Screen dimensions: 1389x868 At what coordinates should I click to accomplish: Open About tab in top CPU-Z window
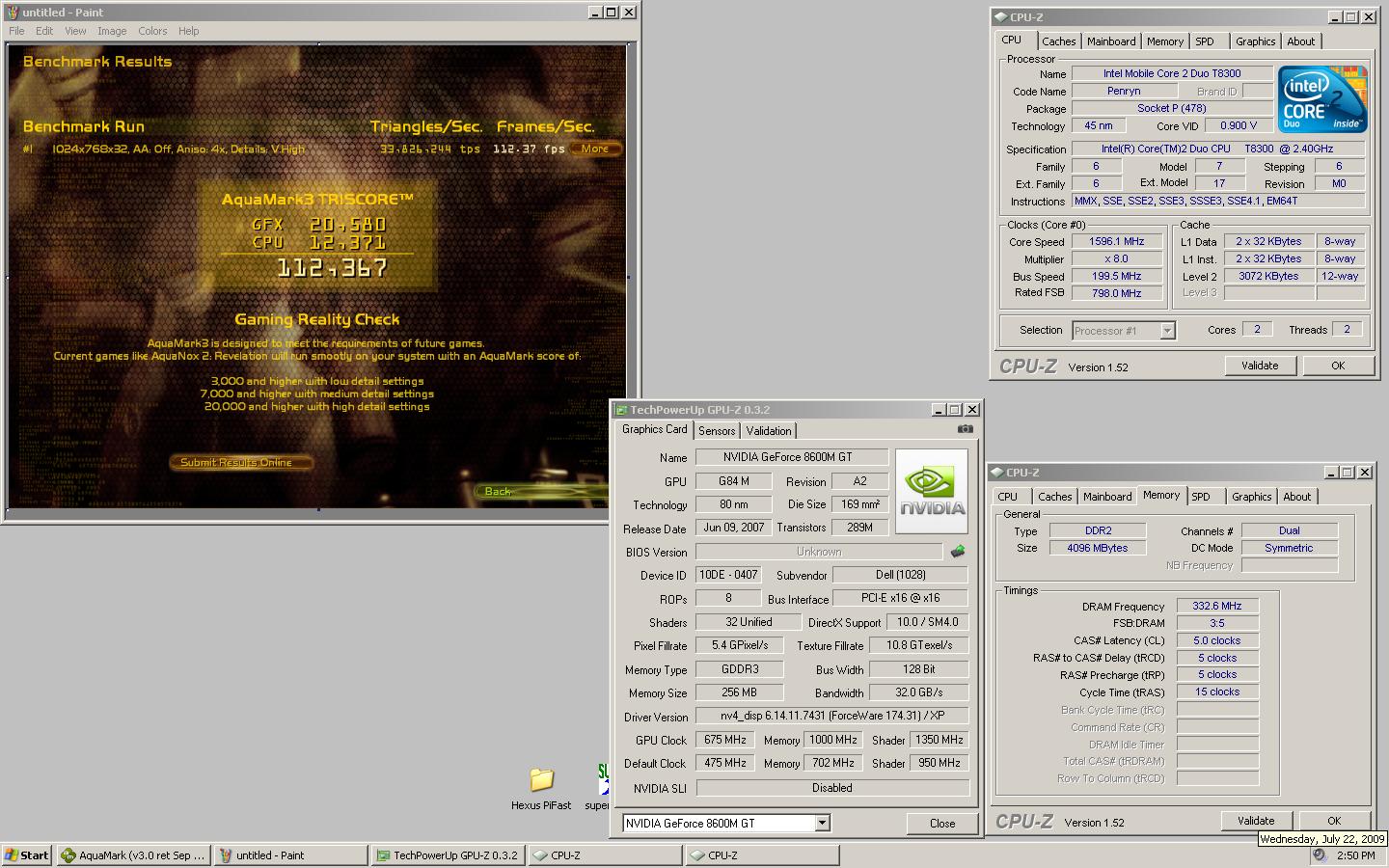(x=1300, y=41)
